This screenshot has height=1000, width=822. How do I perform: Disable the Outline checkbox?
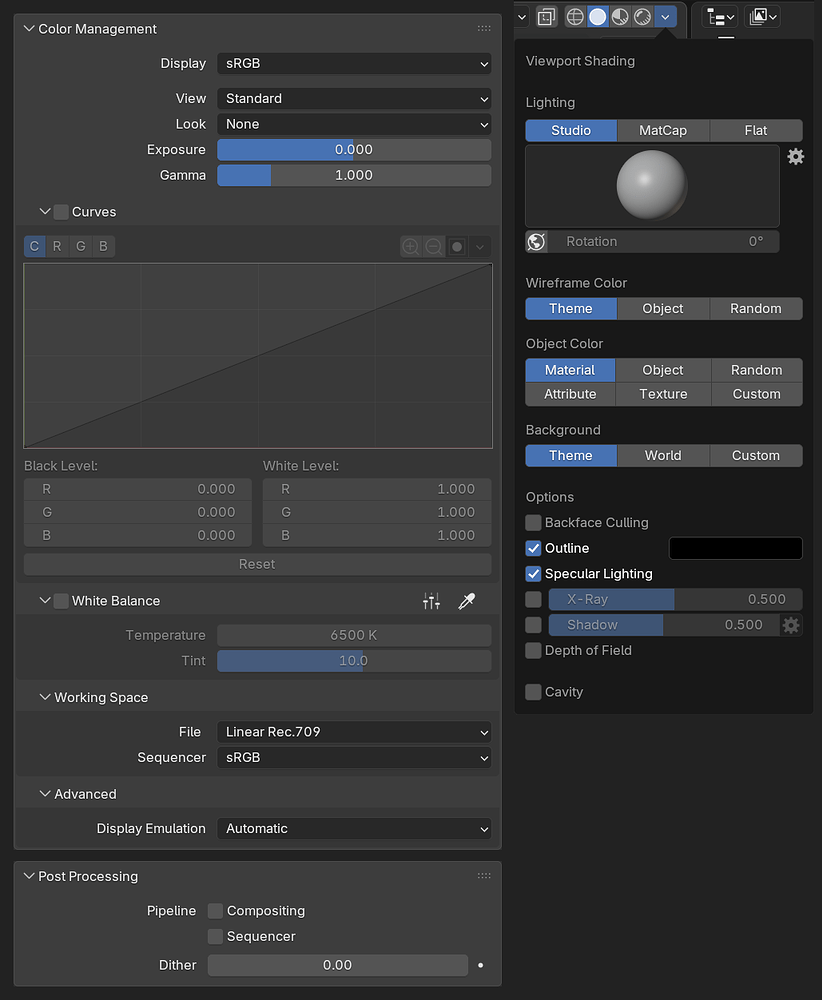click(x=533, y=548)
